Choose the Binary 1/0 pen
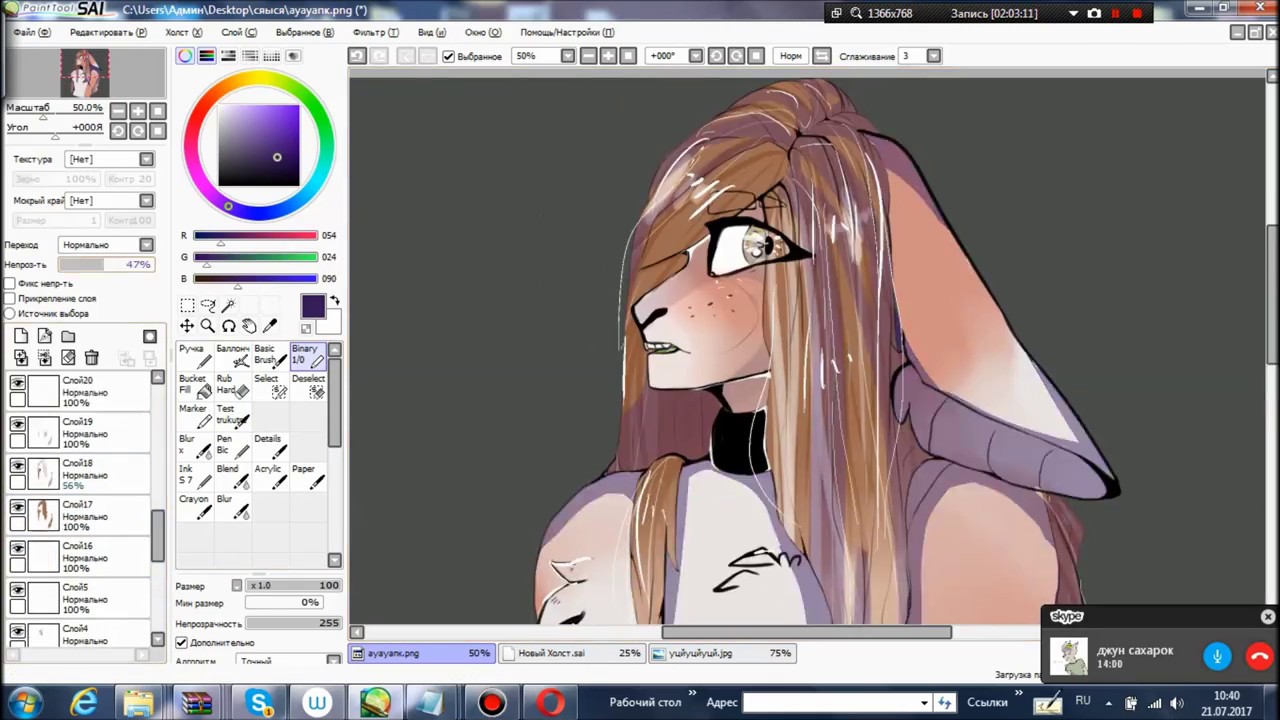 pyautogui.click(x=308, y=356)
